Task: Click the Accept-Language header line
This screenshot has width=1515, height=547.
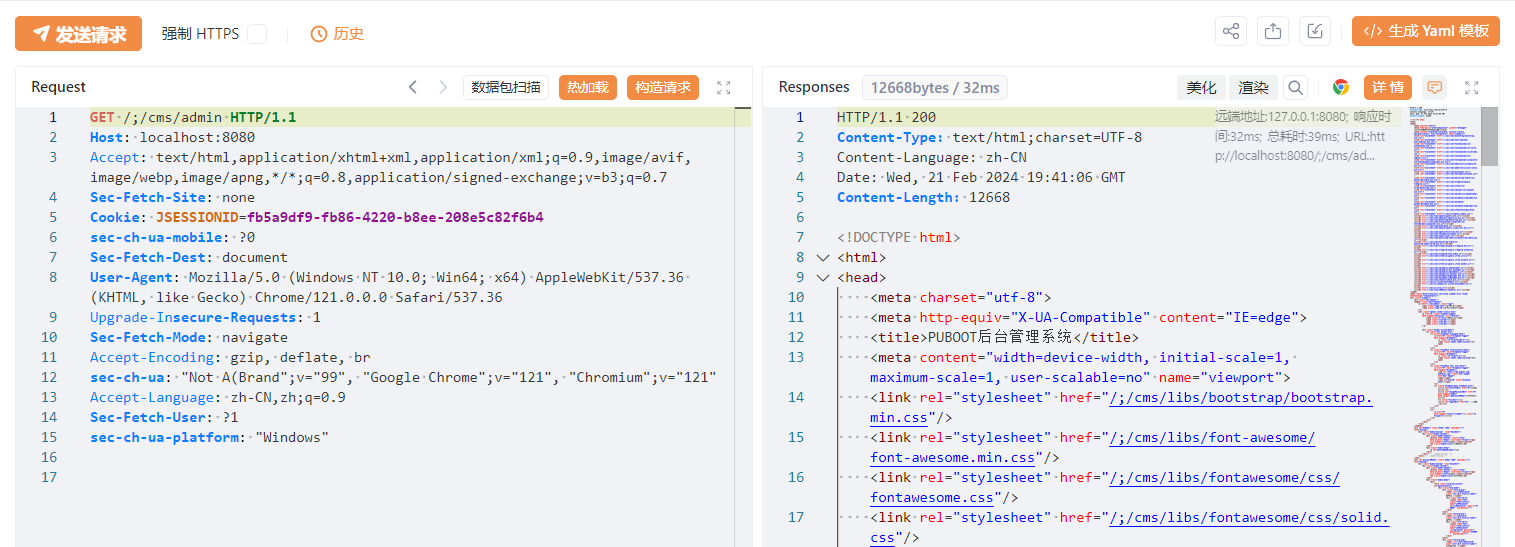Action: (x=218, y=397)
